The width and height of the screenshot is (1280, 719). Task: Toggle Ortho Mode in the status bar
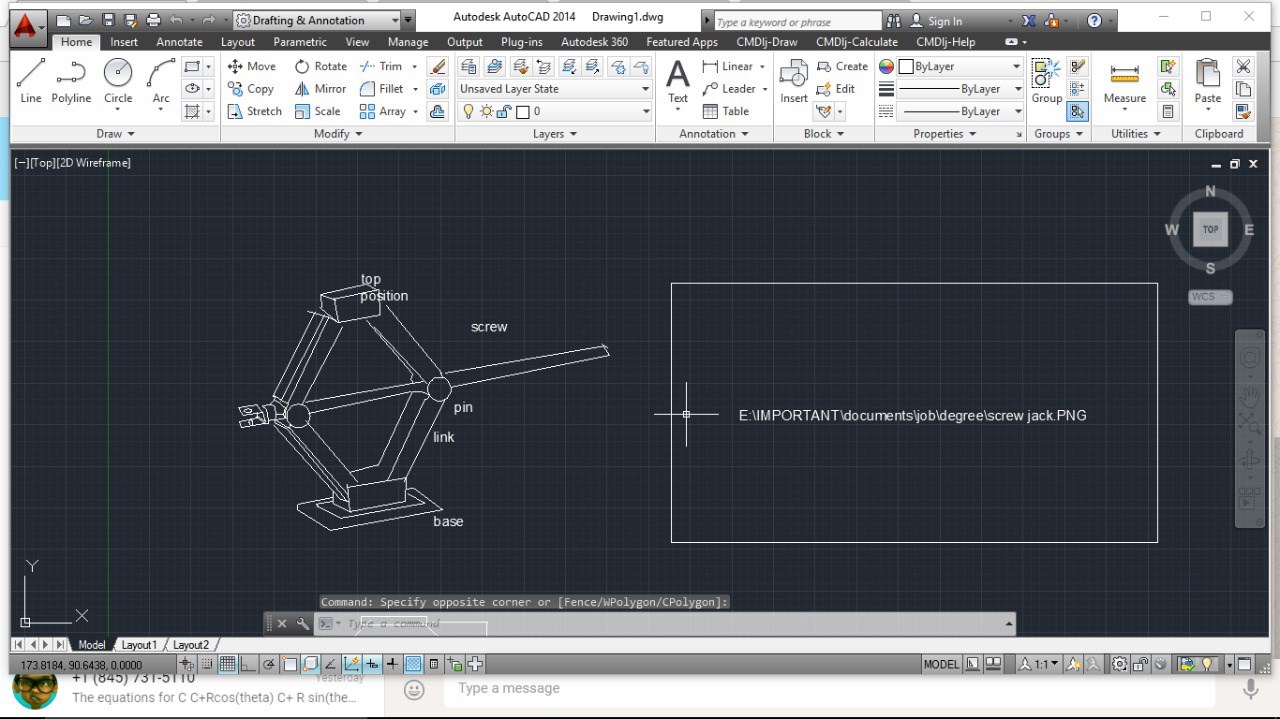click(x=248, y=663)
